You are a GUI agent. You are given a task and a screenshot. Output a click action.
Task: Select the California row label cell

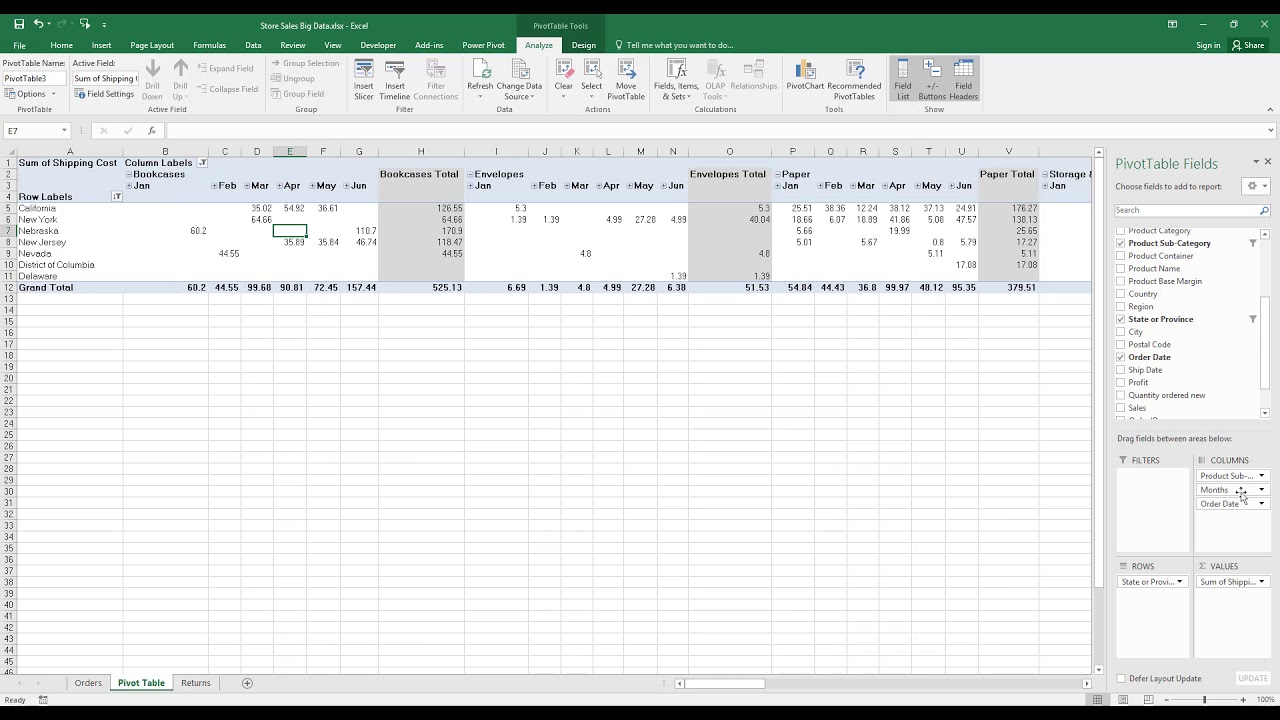70,208
